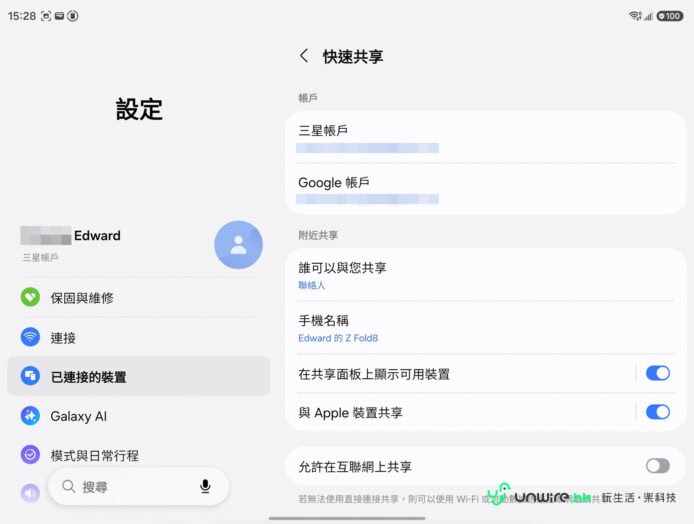
Task: Open the 保固與維修 heart icon
Action: tap(30, 297)
